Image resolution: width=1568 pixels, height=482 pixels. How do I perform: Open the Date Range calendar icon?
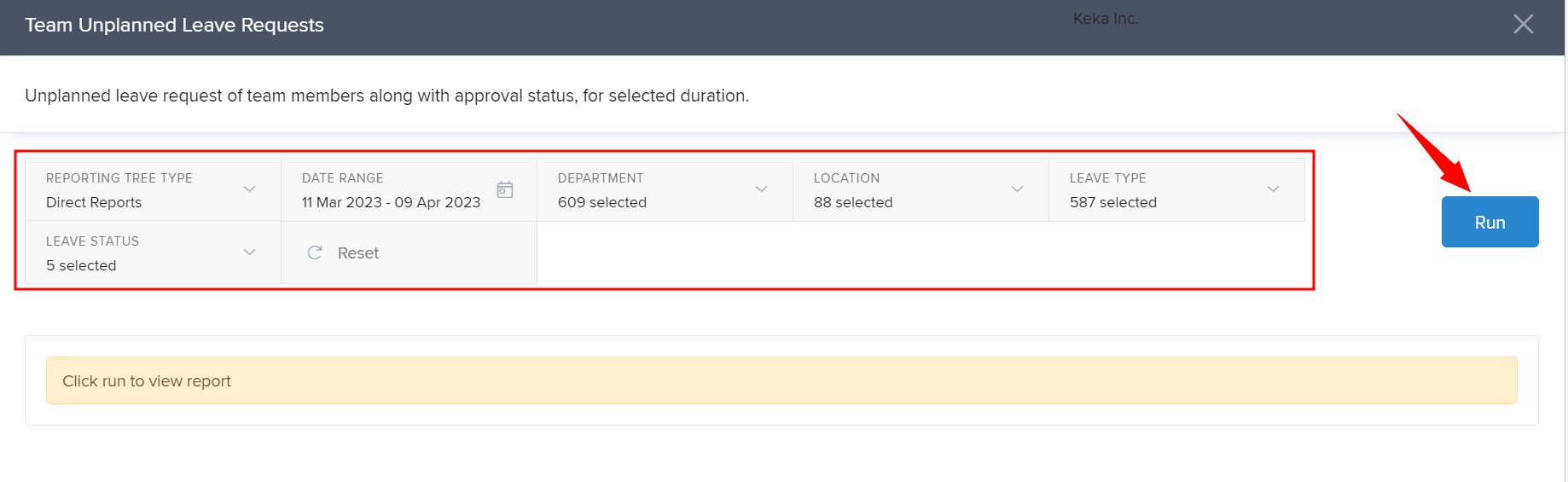coord(505,189)
